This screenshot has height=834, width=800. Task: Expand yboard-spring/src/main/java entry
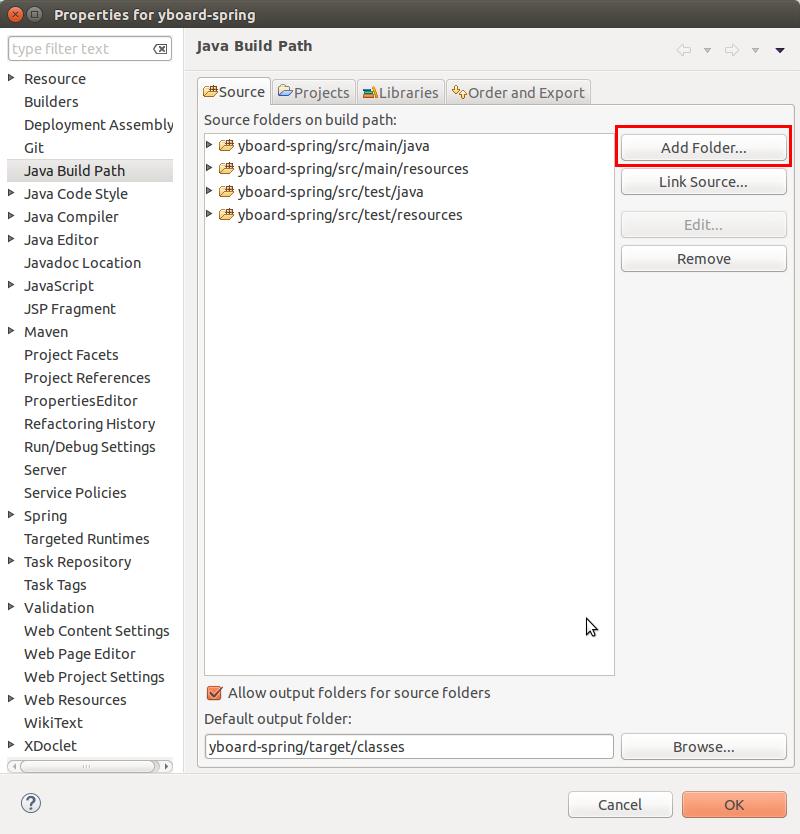click(209, 145)
